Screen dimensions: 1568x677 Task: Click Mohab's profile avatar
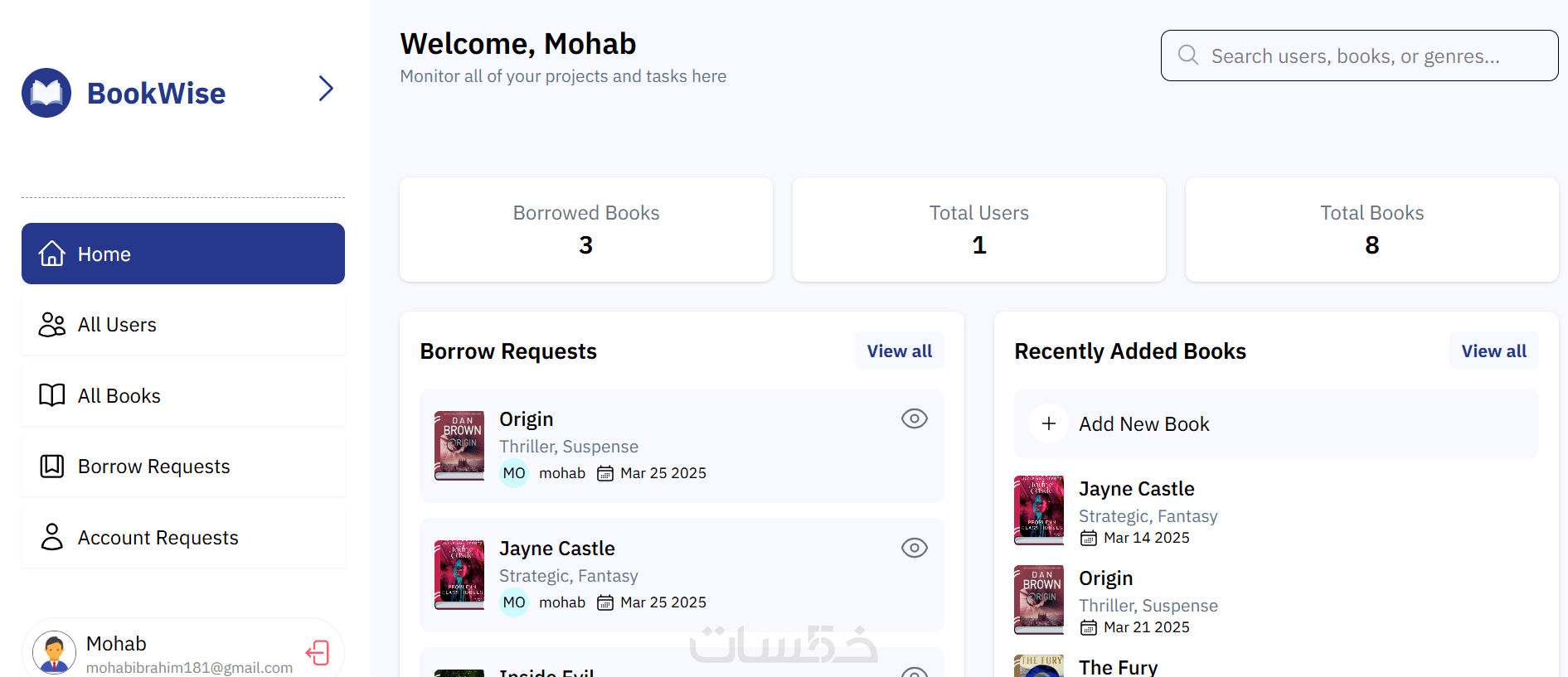[55, 653]
